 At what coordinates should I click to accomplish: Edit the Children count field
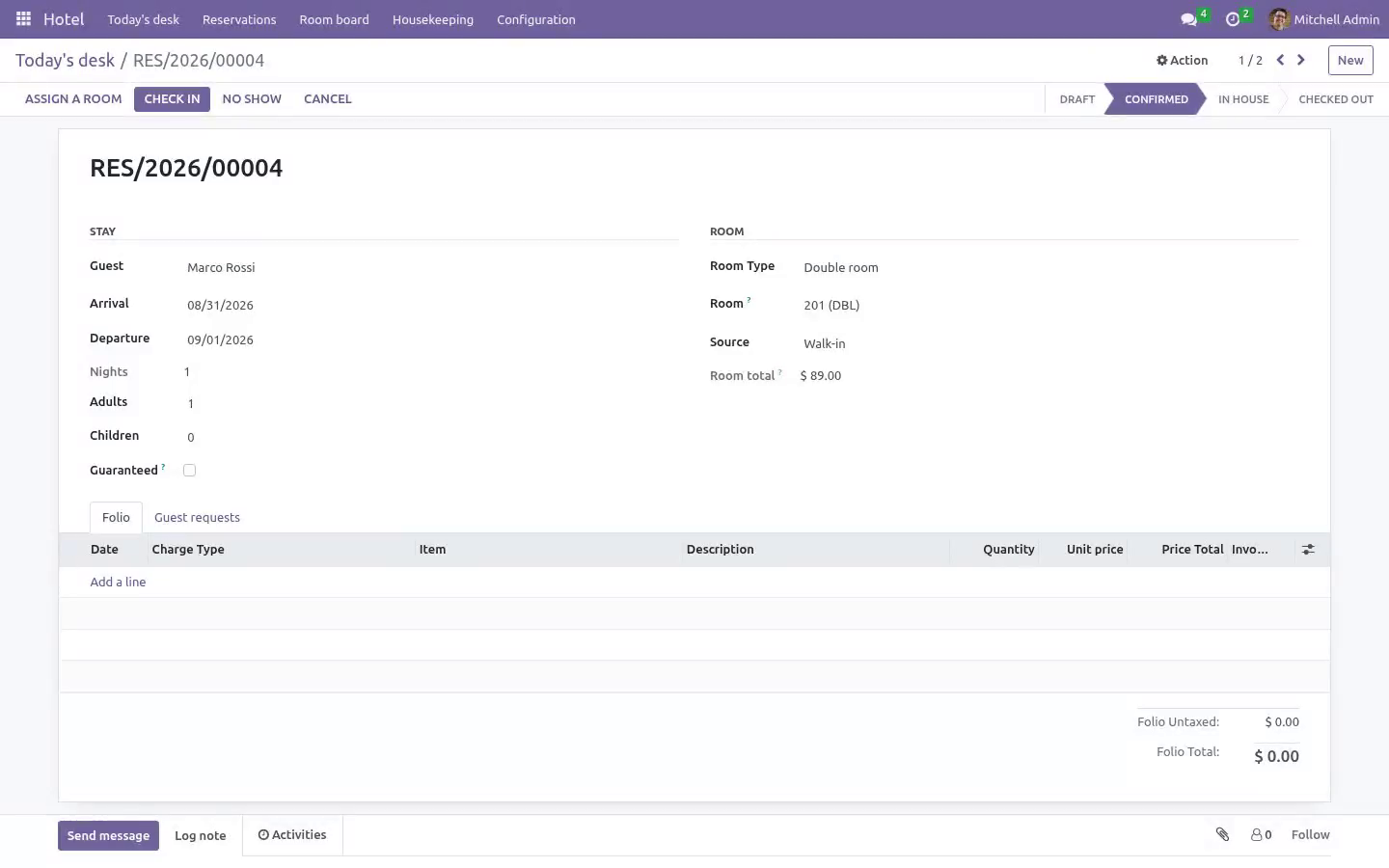tap(431, 438)
